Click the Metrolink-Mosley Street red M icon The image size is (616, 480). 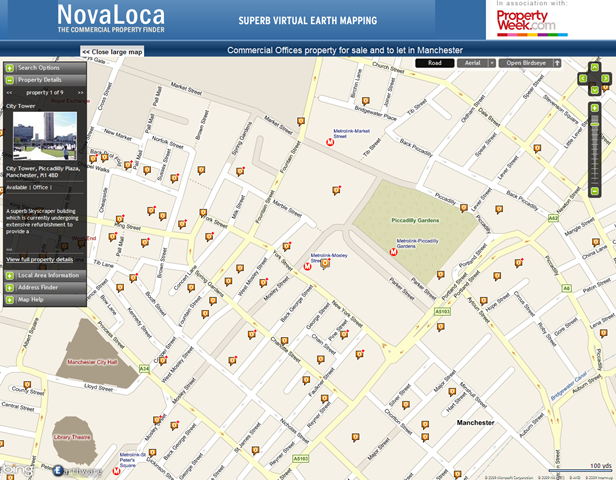(308, 267)
